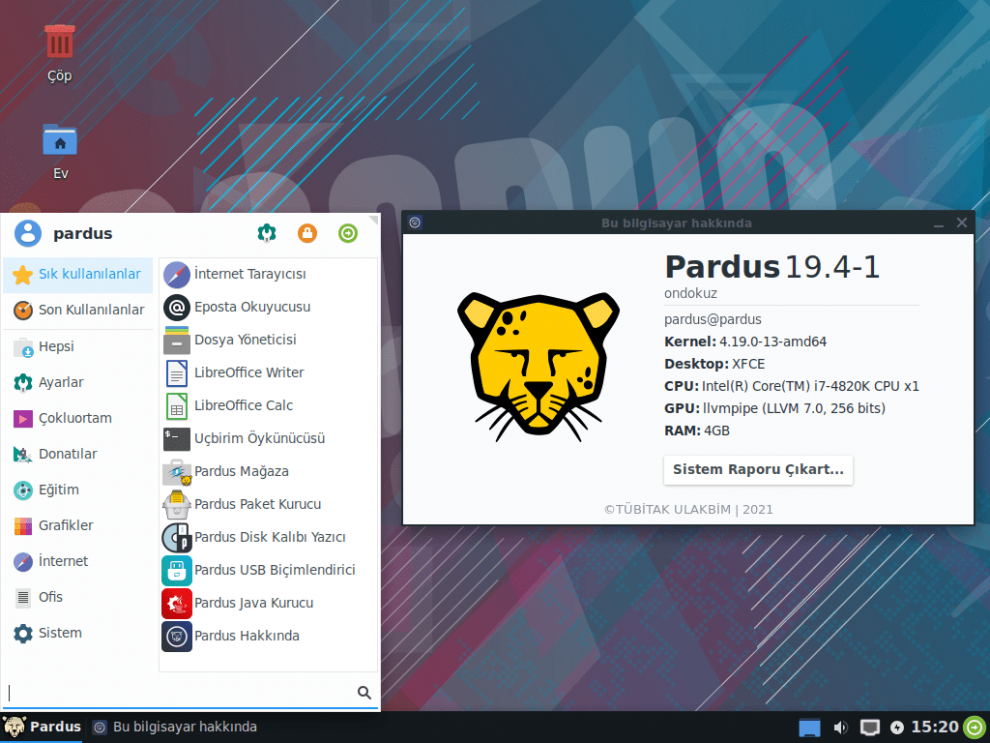Select Bu bilgisayar hakkında taskbar window button

pos(175,727)
